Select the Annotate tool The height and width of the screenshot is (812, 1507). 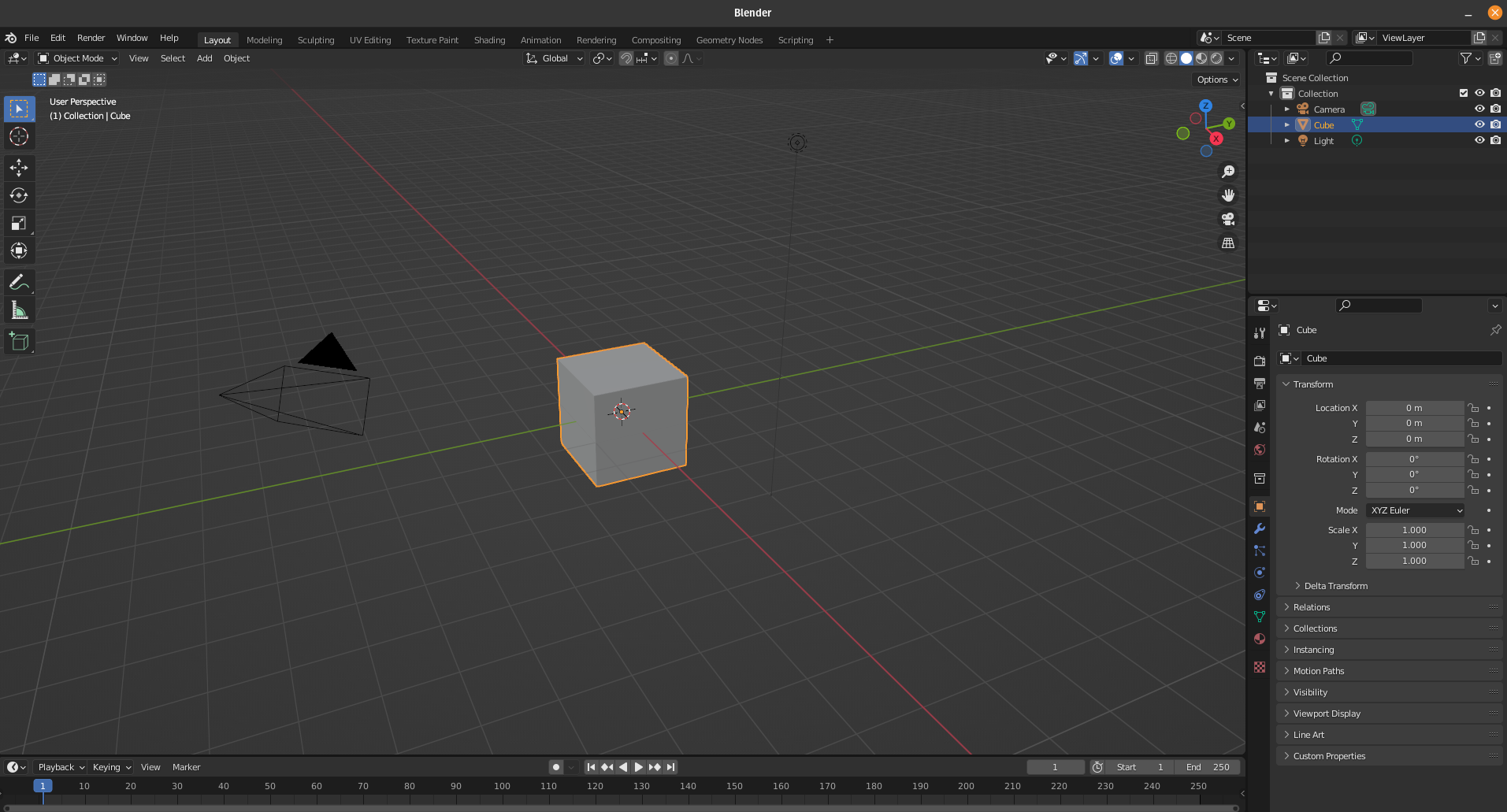tap(19, 282)
